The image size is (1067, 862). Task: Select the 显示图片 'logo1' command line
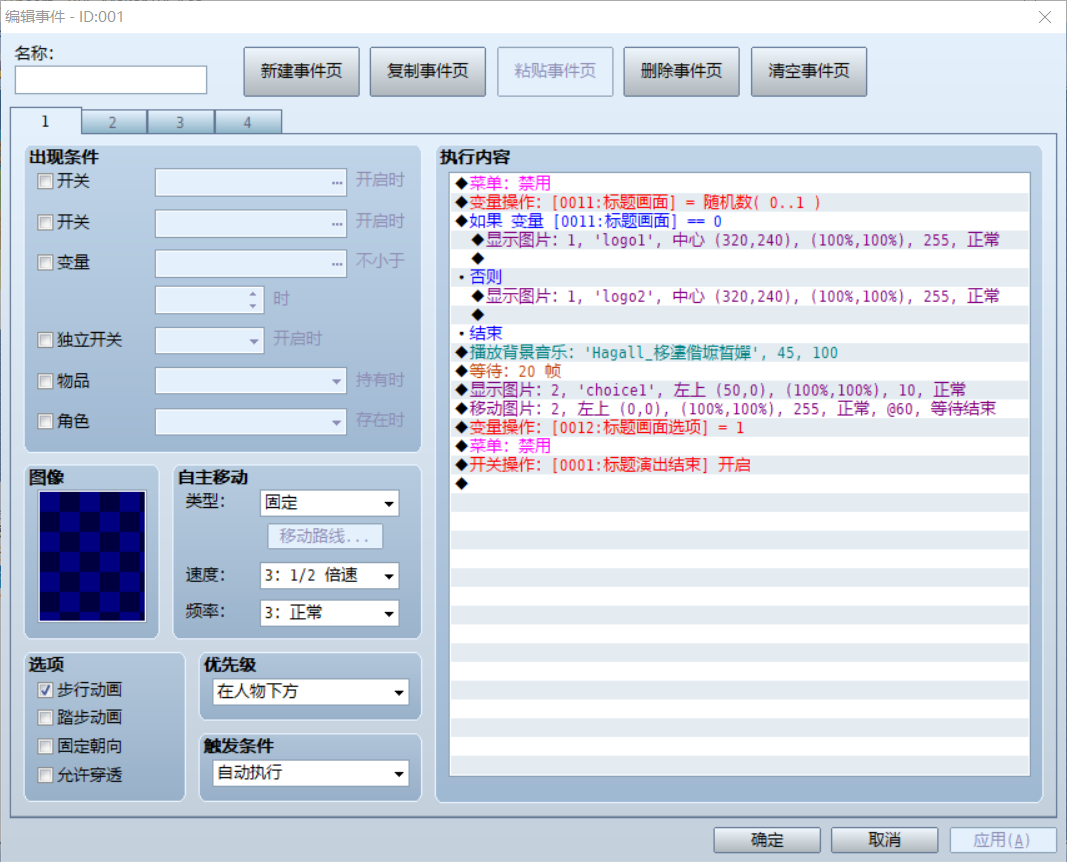click(740, 240)
